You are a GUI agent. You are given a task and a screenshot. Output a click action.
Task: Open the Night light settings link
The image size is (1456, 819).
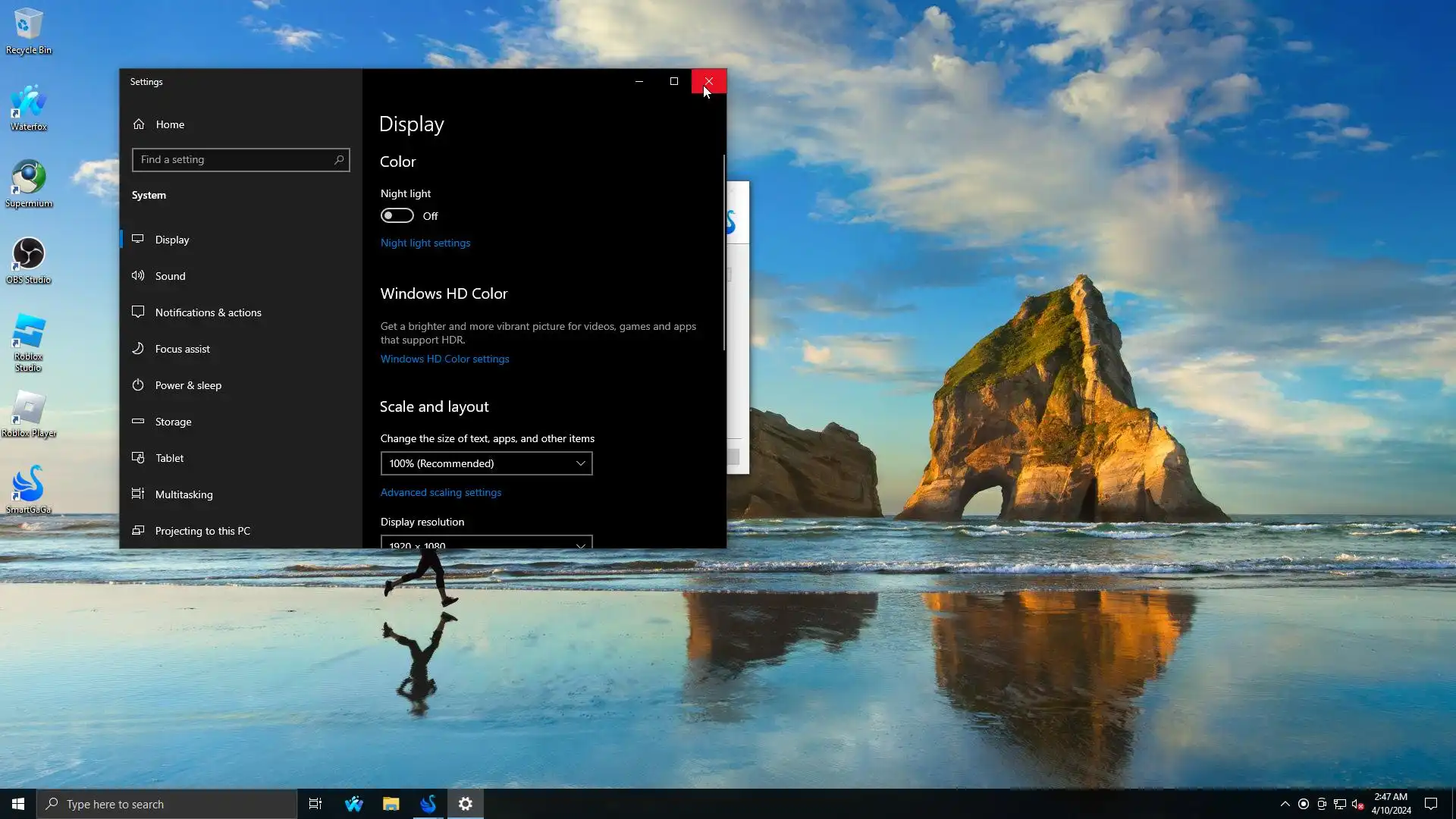(x=425, y=243)
